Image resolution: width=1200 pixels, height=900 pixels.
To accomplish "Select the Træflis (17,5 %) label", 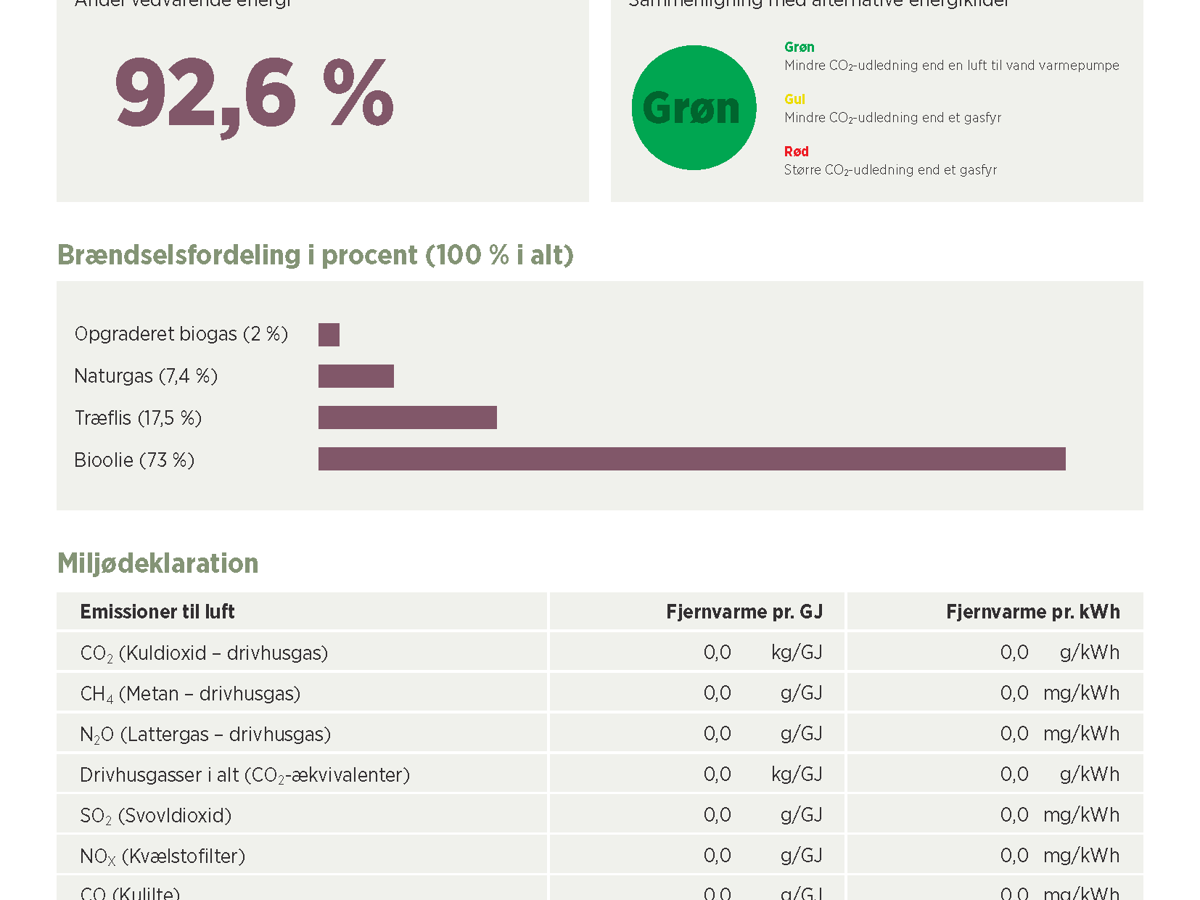I will tap(138, 418).
